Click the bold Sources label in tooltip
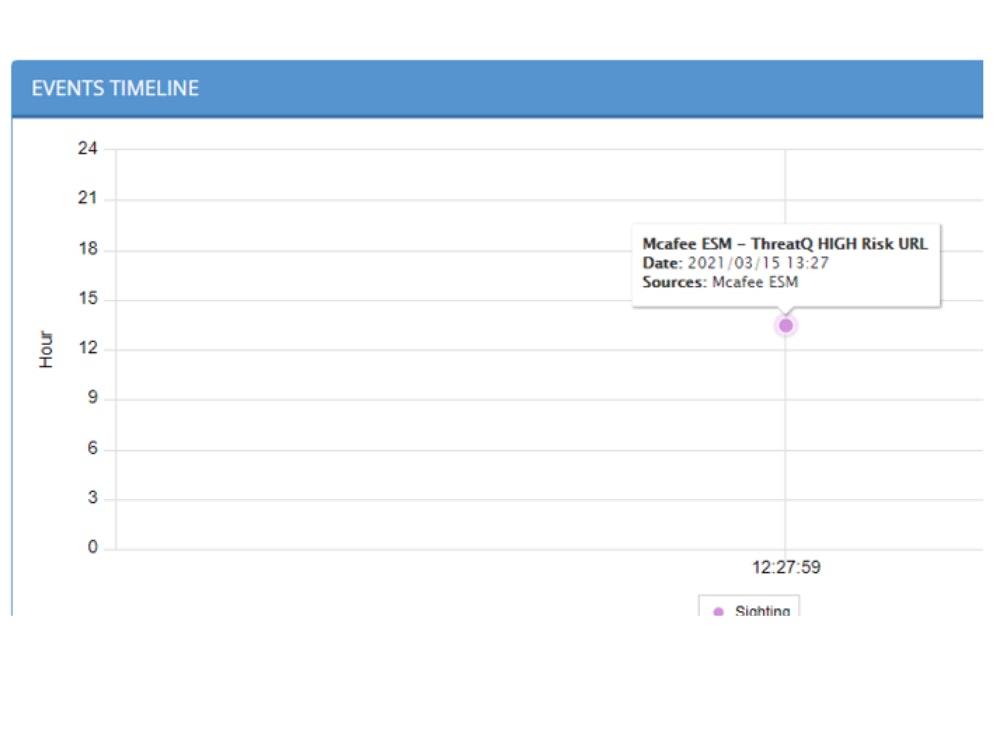The width and height of the screenshot is (1000, 750). pyautogui.click(x=674, y=282)
